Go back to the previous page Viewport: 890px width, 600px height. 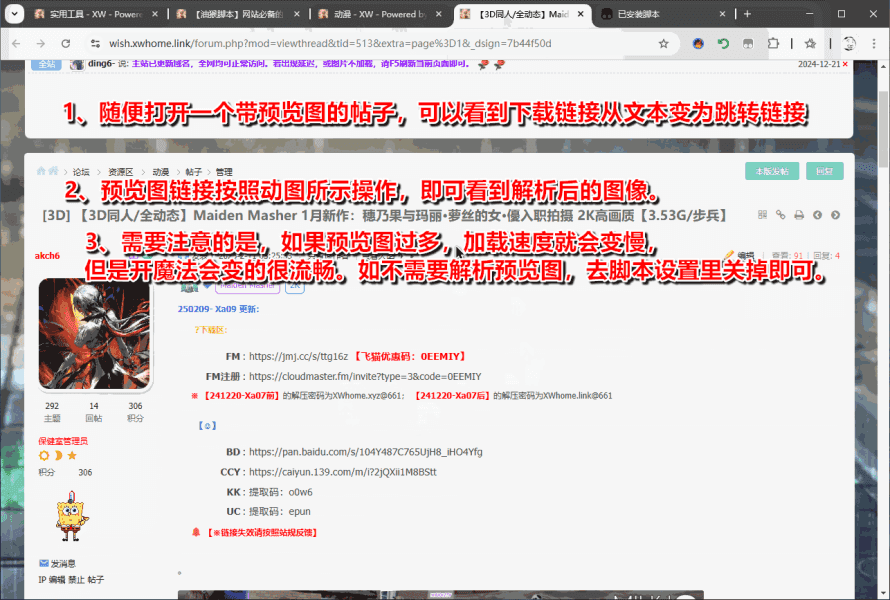click(x=16, y=44)
